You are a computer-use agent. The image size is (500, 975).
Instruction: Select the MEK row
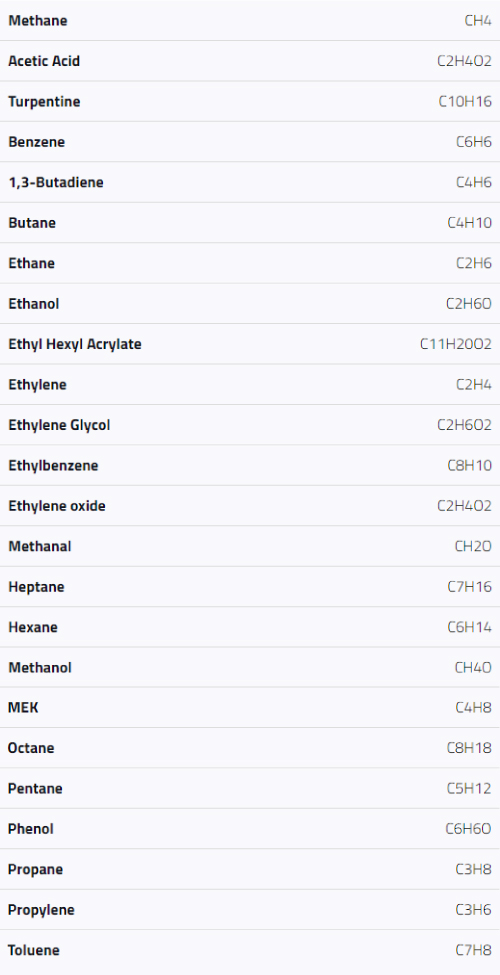[x=250, y=708]
